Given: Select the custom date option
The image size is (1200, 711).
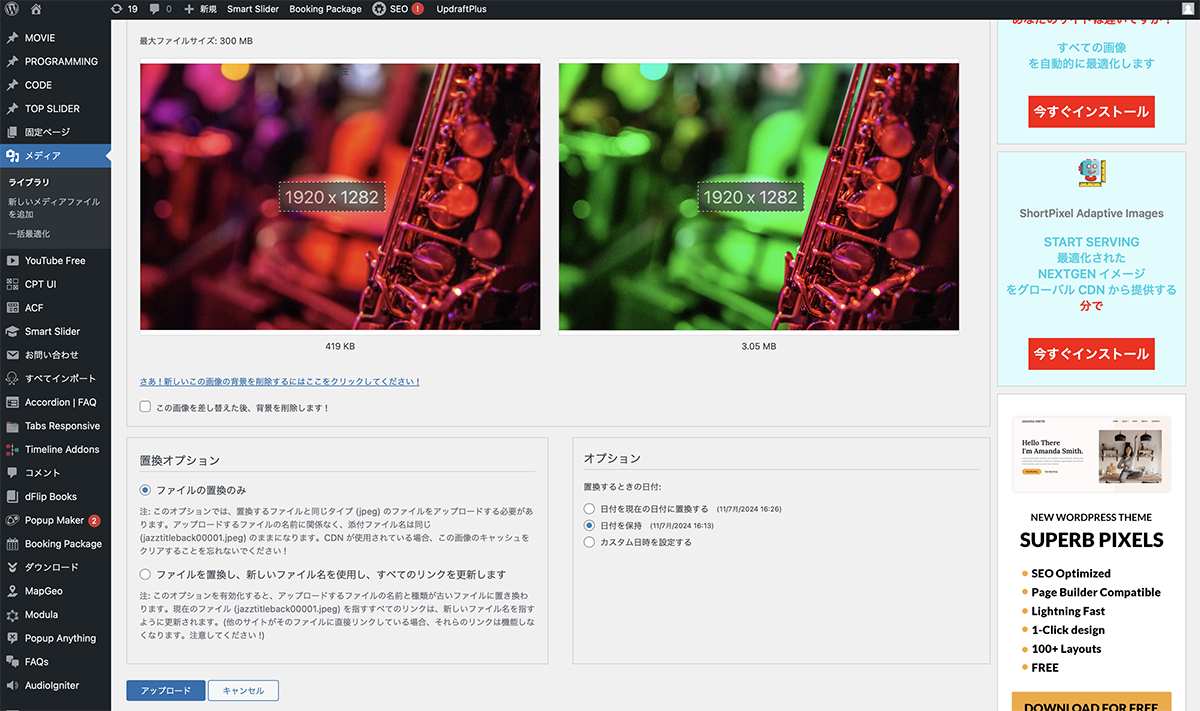Looking at the screenshot, I should (x=590, y=542).
